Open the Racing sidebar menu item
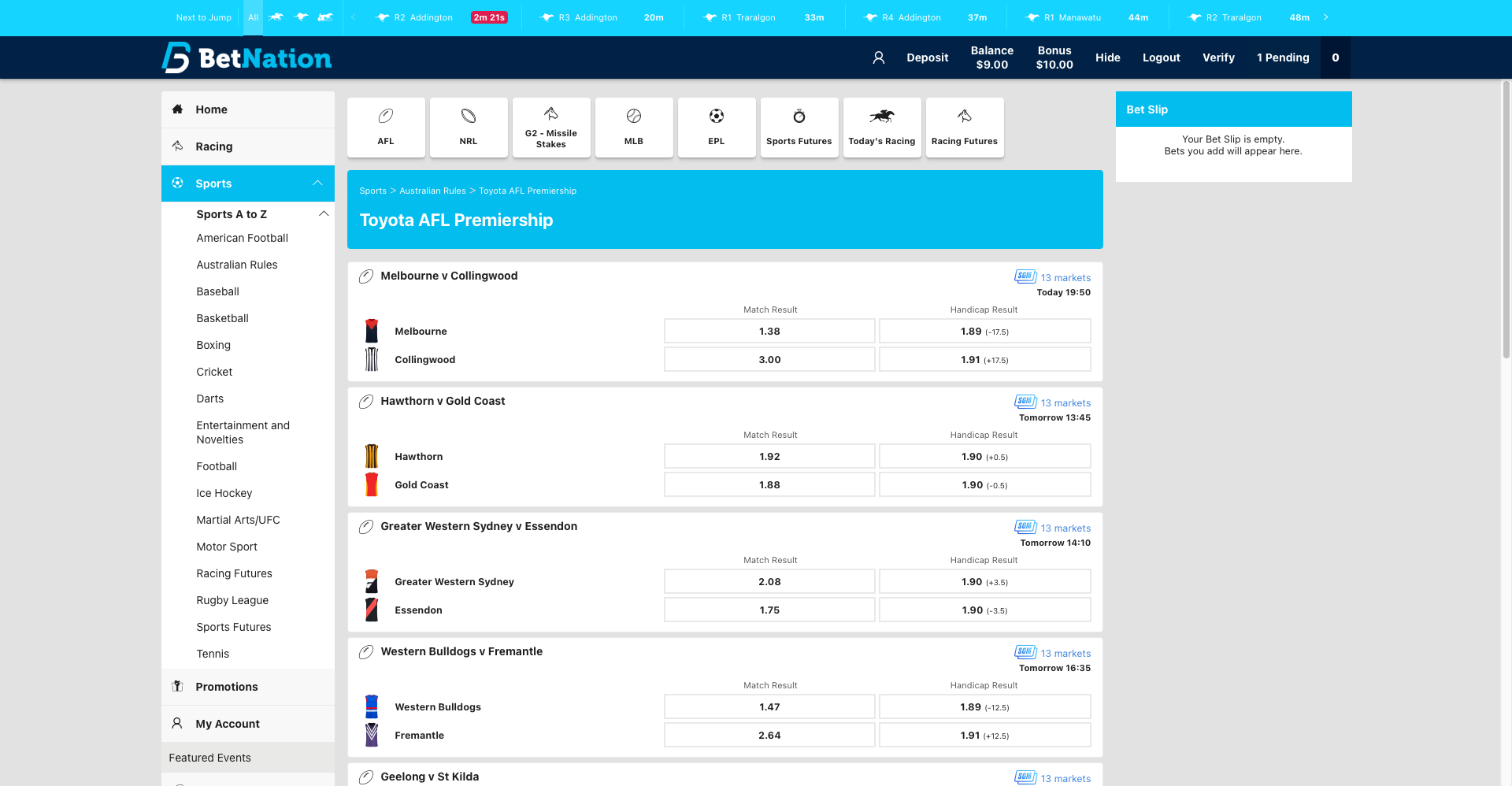Viewport: 1512px width, 786px height. pos(213,146)
